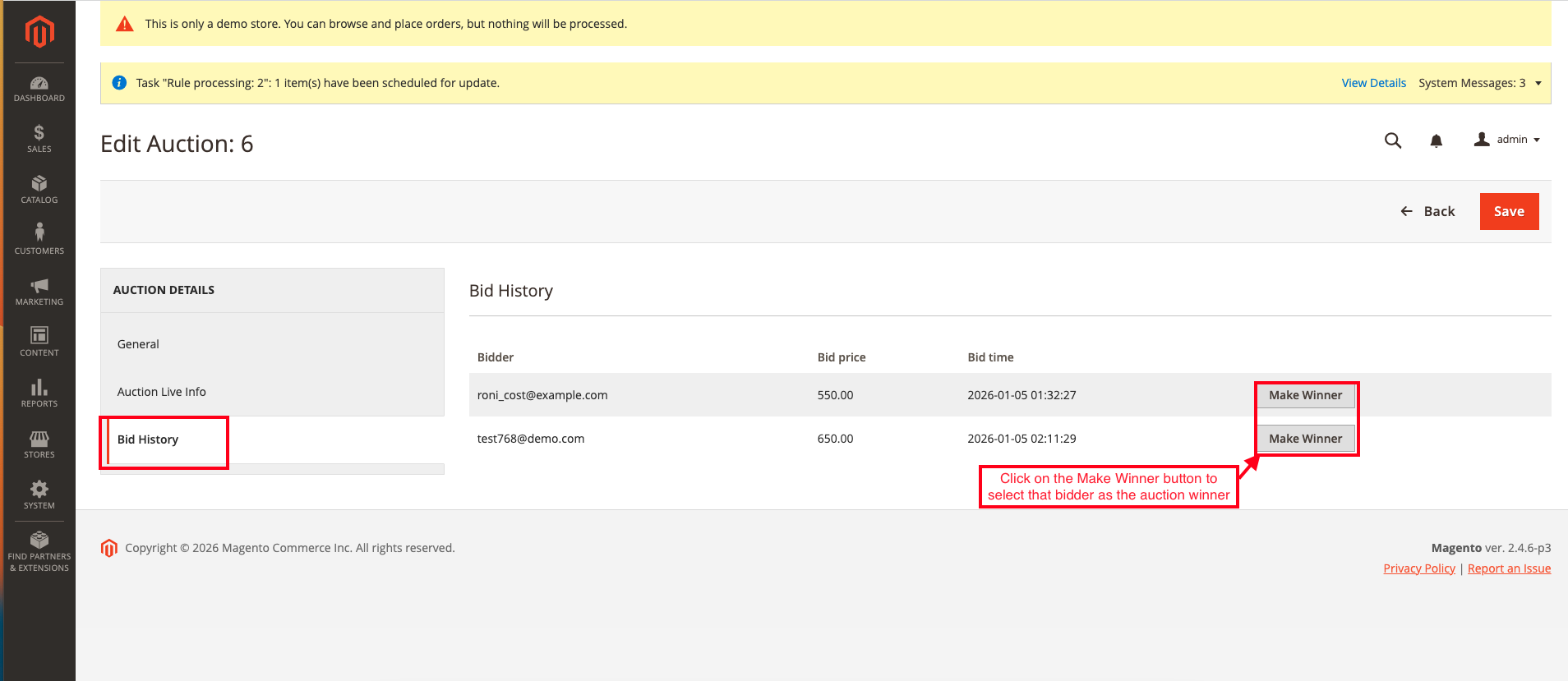Switch to the General tab
Screen dimensions: 1568x681
pyautogui.click(x=138, y=344)
